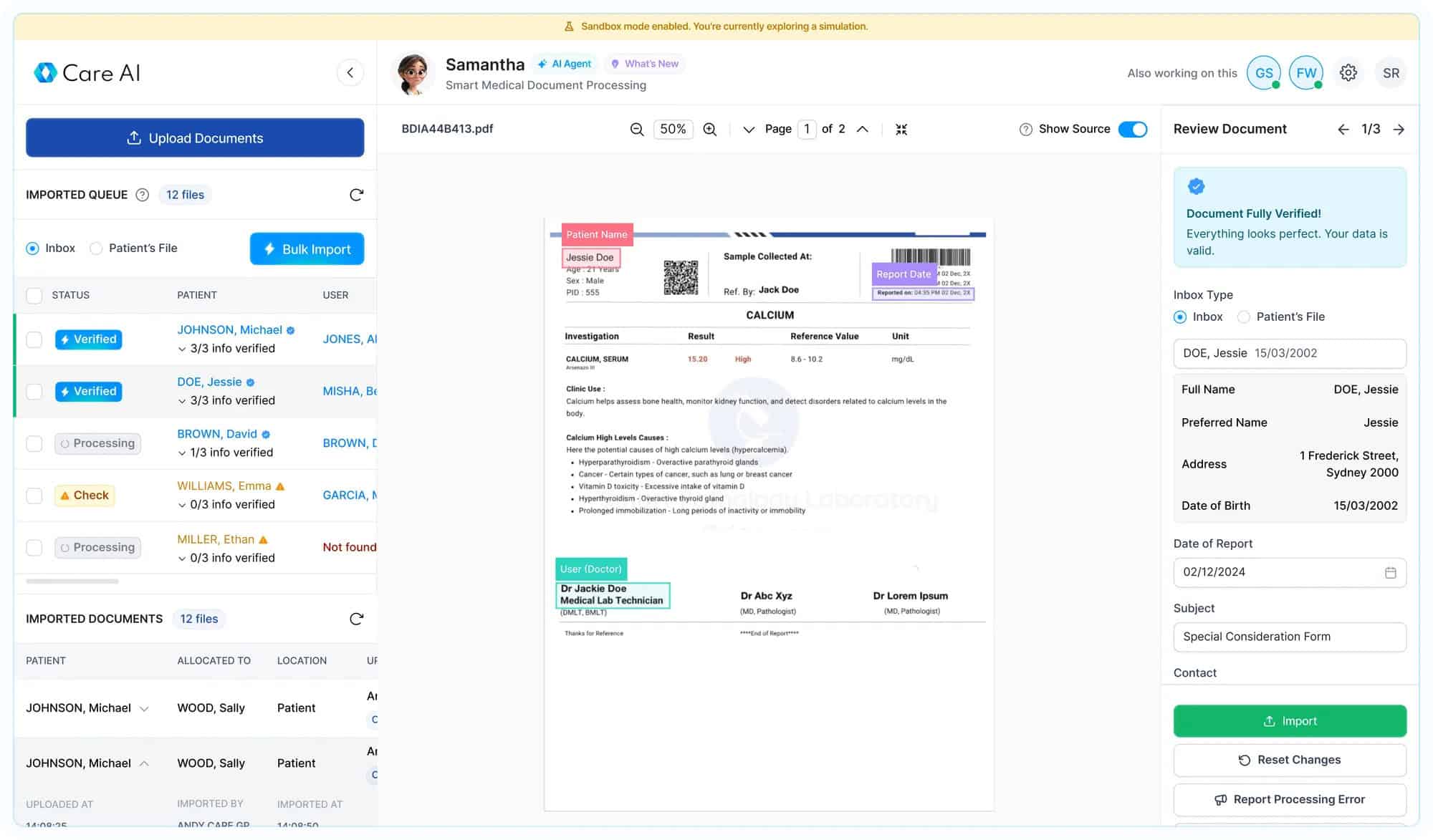1433x840 pixels.
Task: Click the Bulk Import button
Action: click(307, 248)
